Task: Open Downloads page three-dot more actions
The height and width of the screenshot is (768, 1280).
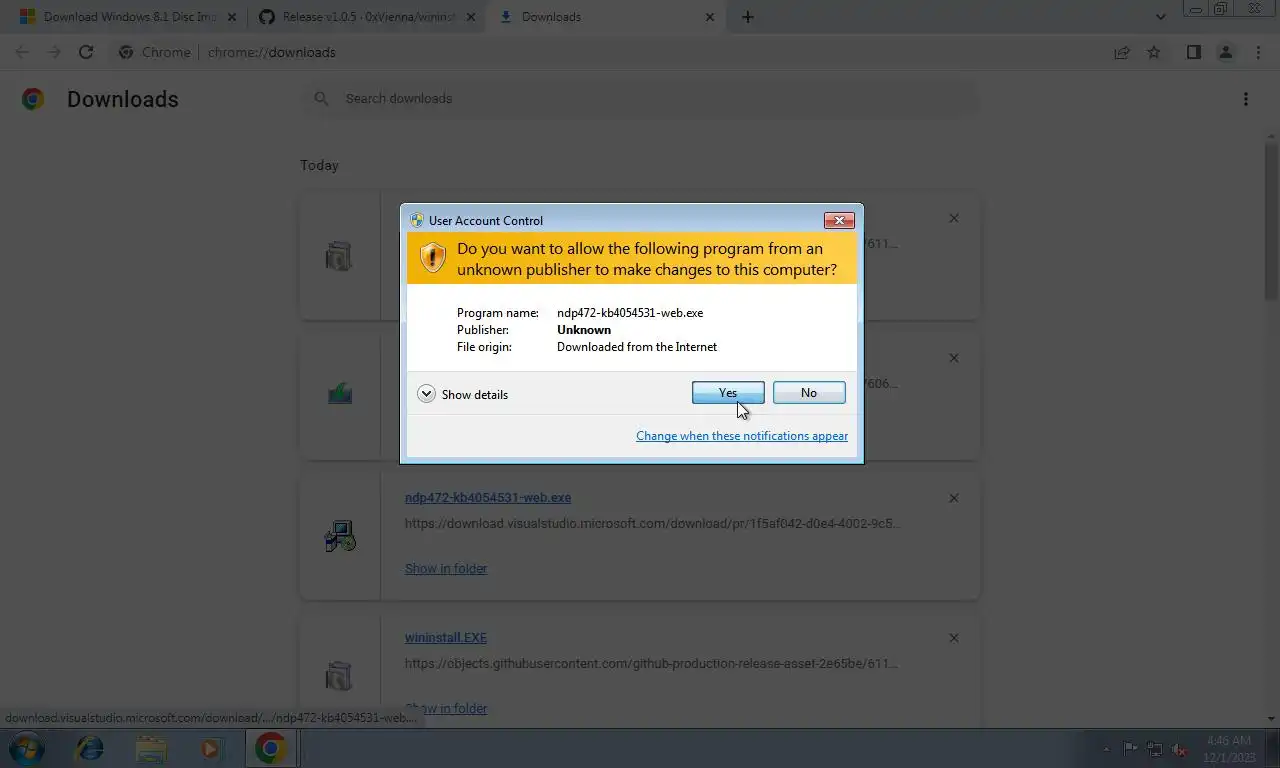Action: pyautogui.click(x=1245, y=99)
